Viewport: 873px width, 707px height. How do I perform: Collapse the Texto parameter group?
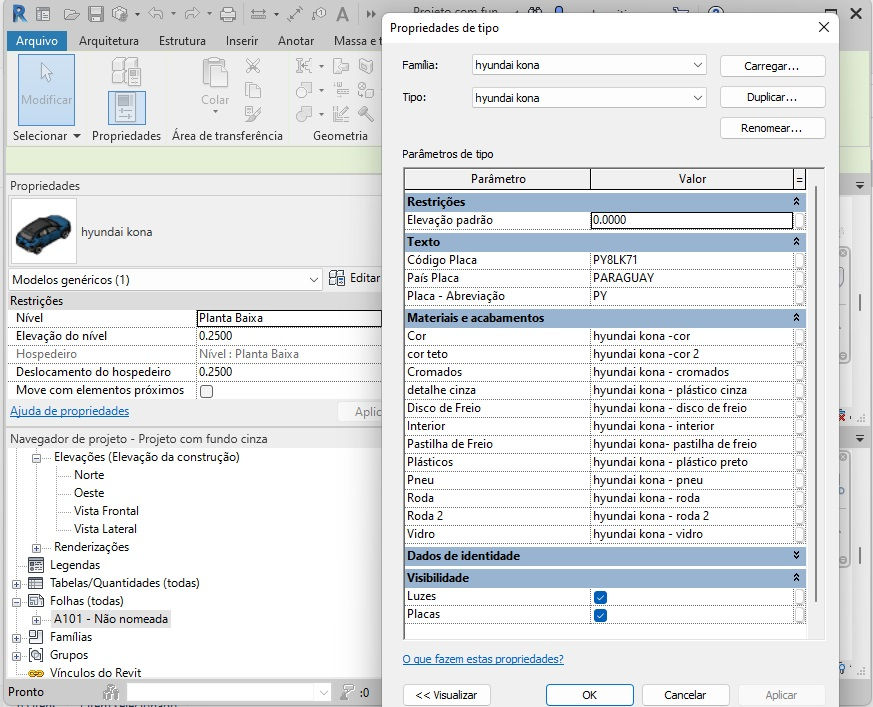coord(796,242)
